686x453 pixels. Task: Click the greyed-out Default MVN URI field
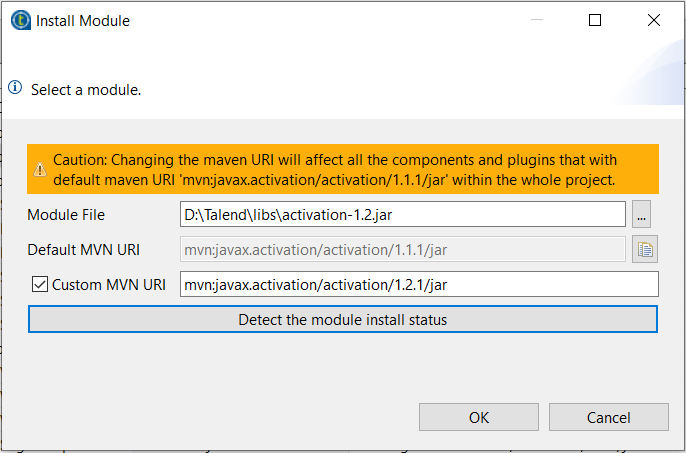point(402,250)
